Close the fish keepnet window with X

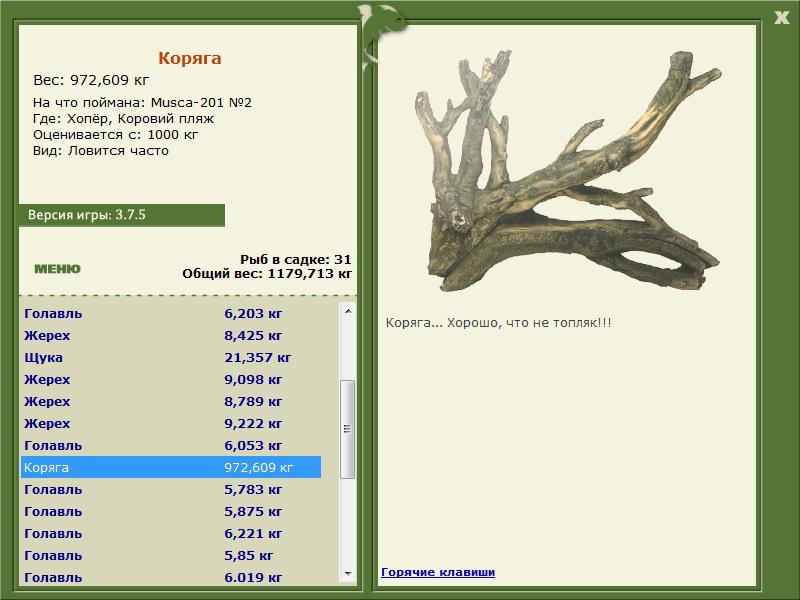pos(781,18)
